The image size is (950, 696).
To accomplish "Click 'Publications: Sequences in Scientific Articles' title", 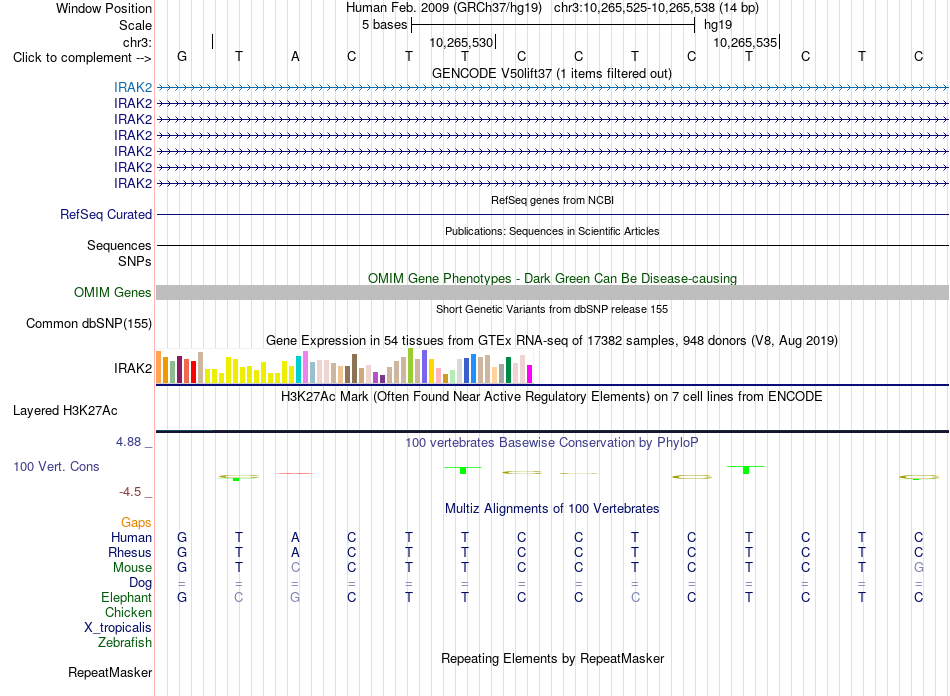I will pyautogui.click(x=552, y=231).
